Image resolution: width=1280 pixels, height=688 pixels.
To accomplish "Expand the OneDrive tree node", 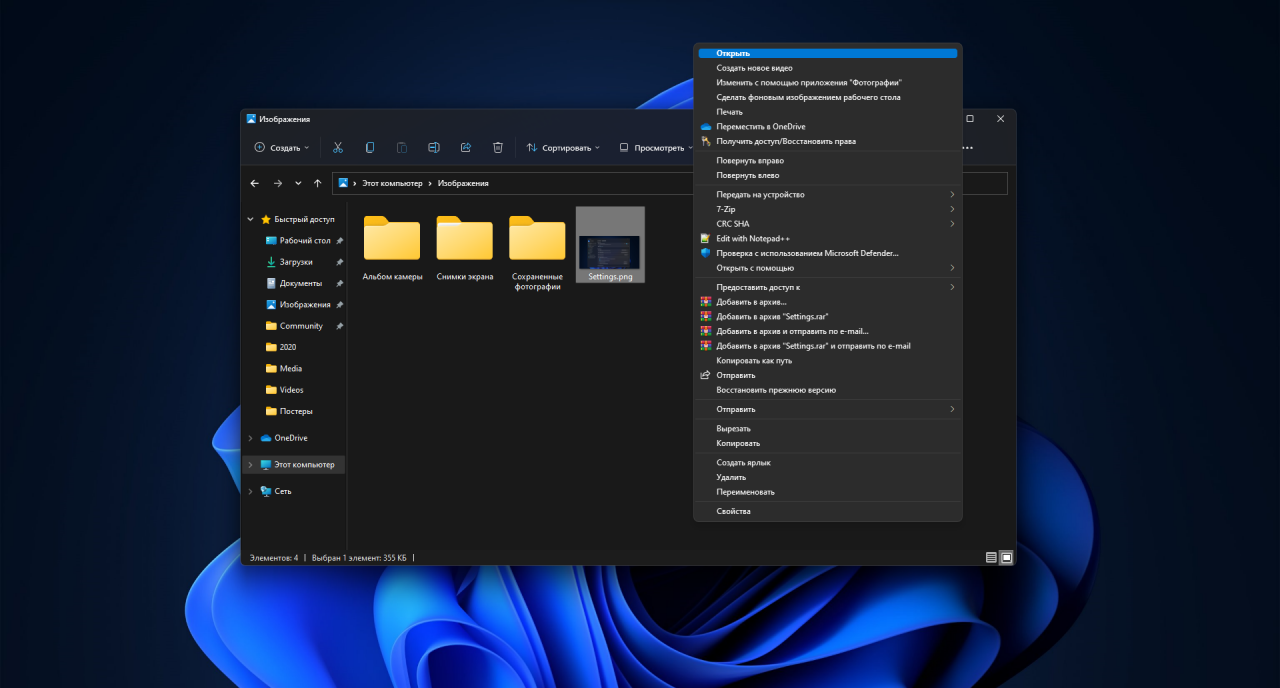I will click(250, 438).
